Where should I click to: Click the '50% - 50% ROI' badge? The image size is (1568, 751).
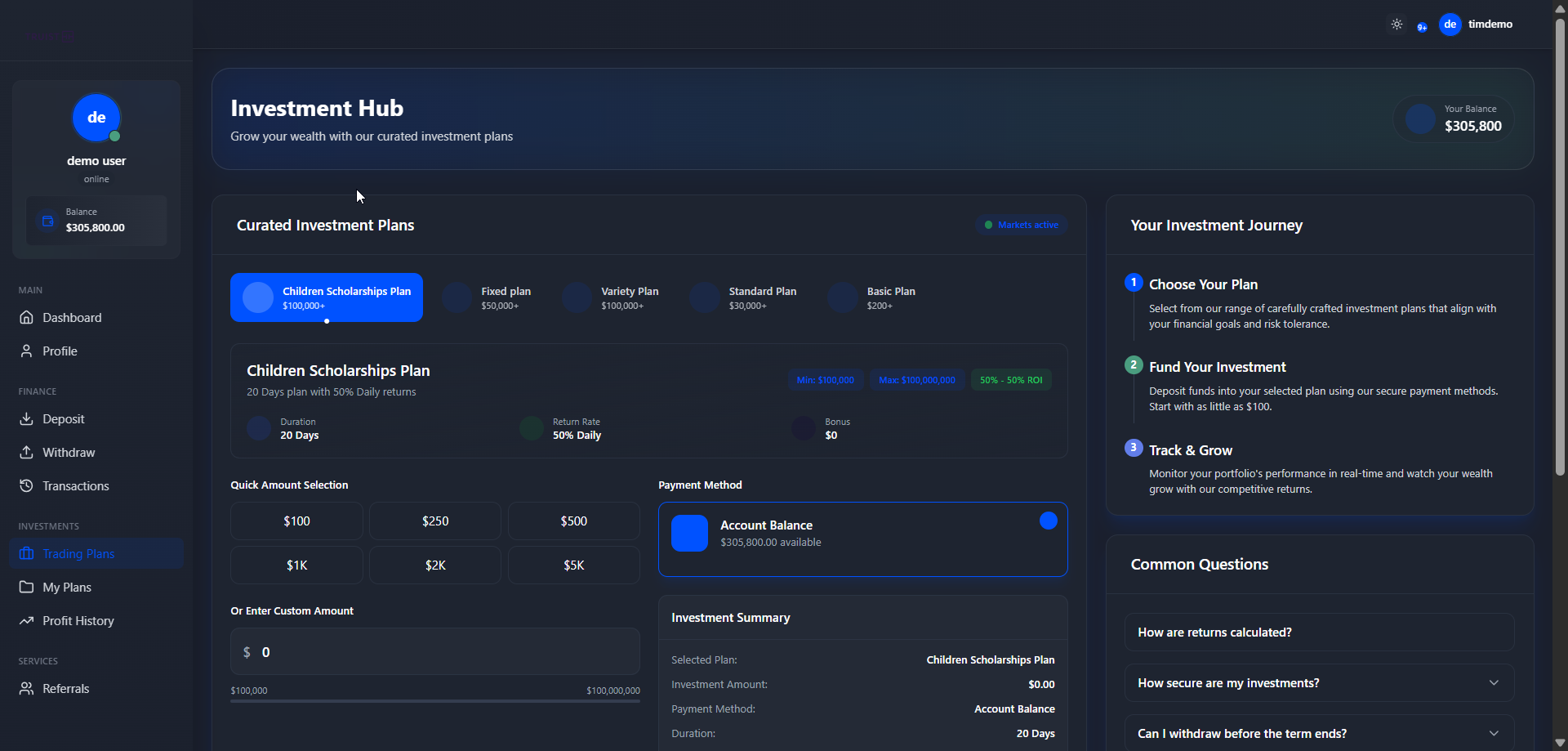click(x=1011, y=380)
